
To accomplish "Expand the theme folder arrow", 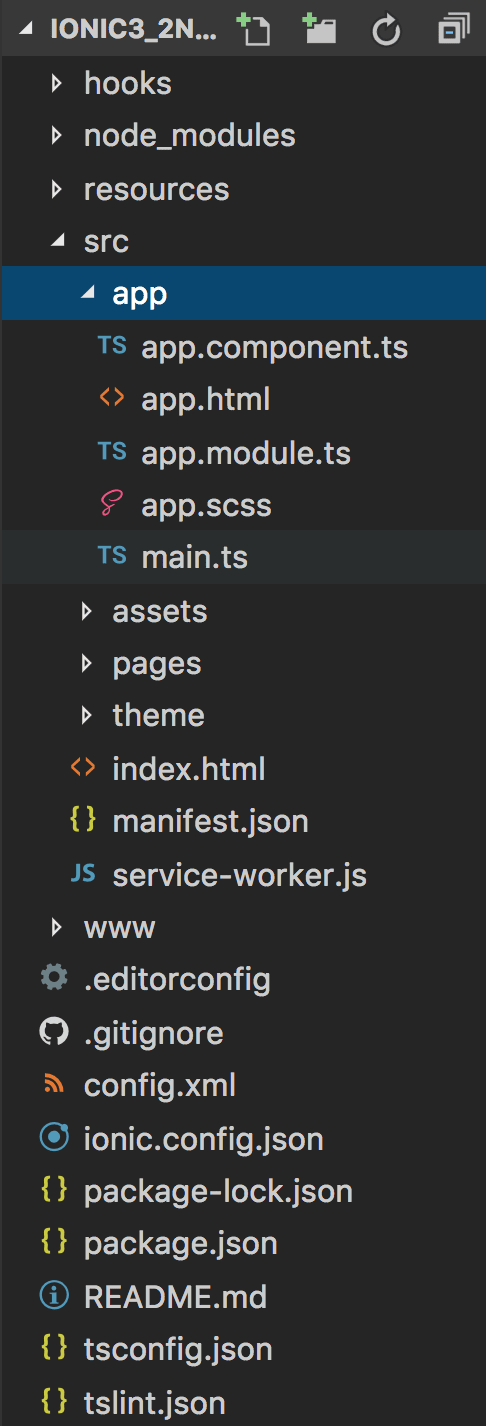I will tap(86, 716).
